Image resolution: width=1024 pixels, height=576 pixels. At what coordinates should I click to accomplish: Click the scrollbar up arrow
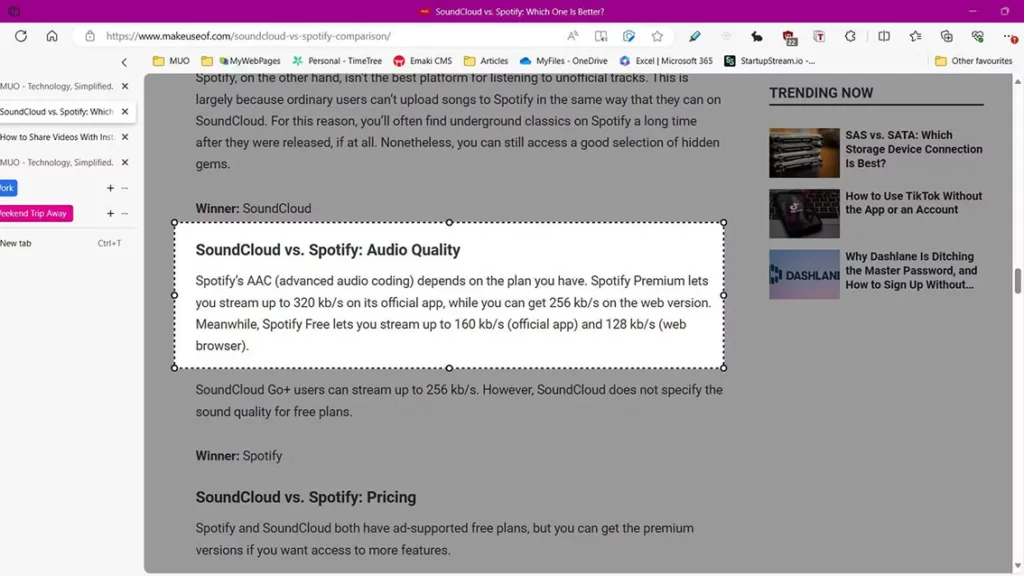tap(1017, 82)
